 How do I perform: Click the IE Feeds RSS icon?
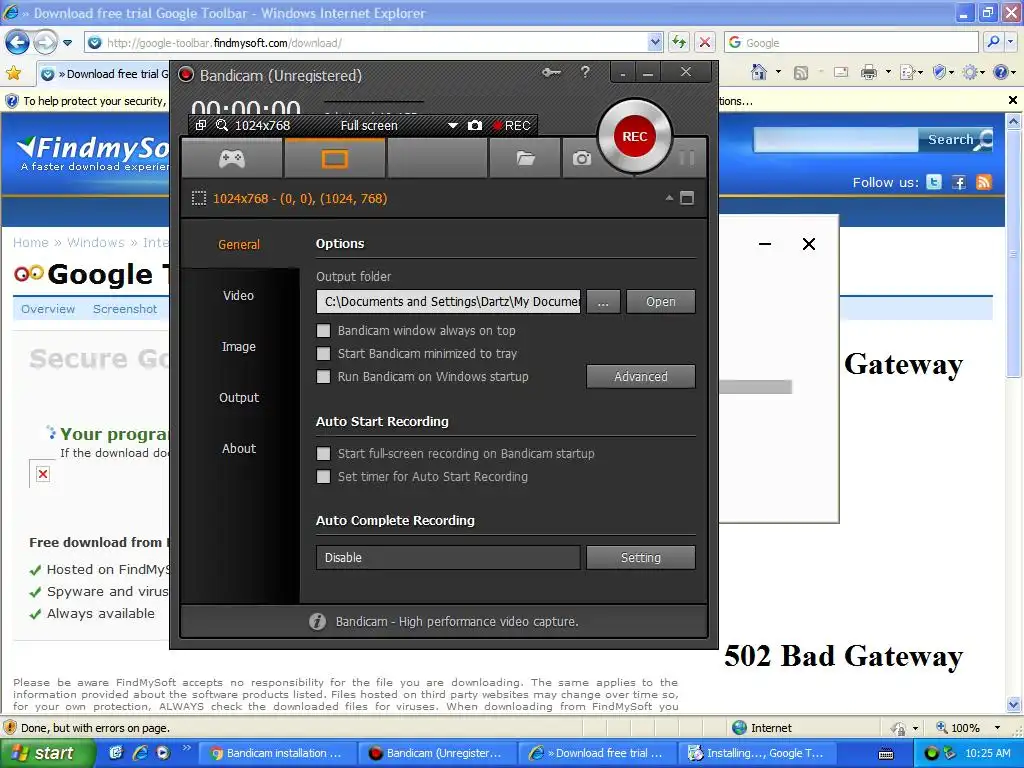coord(801,72)
